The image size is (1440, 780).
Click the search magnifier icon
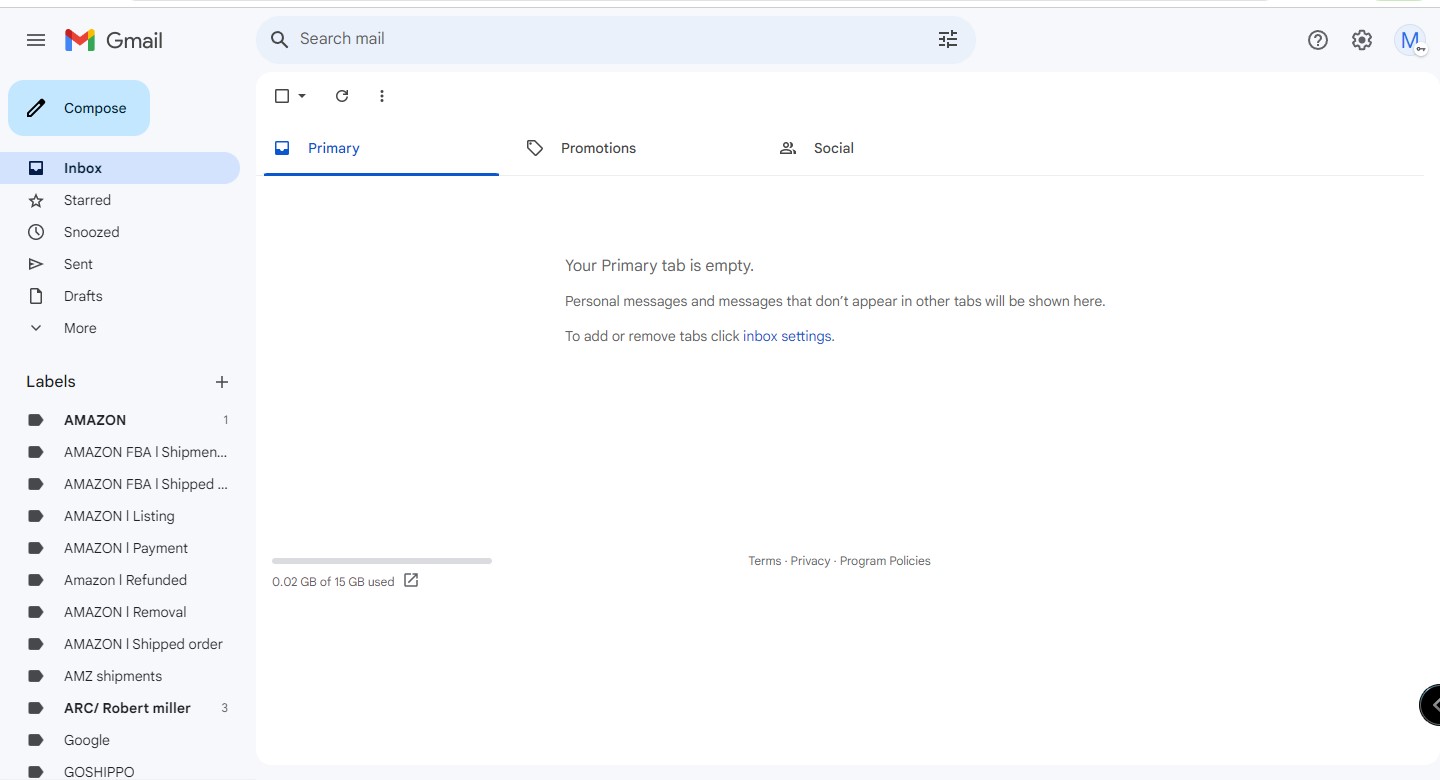click(280, 39)
